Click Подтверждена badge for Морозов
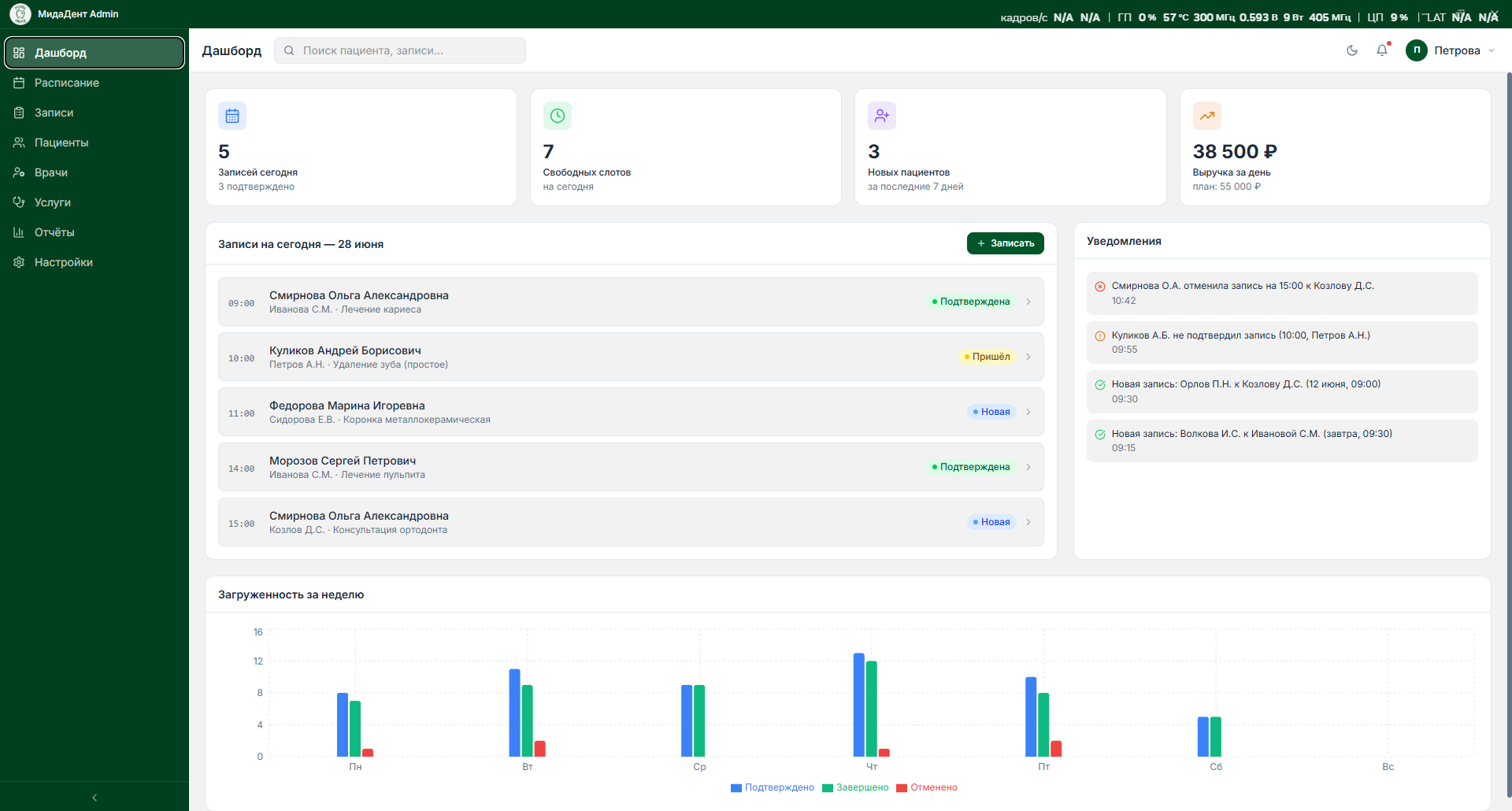Screen dimensions: 1512x811 pos(971,467)
